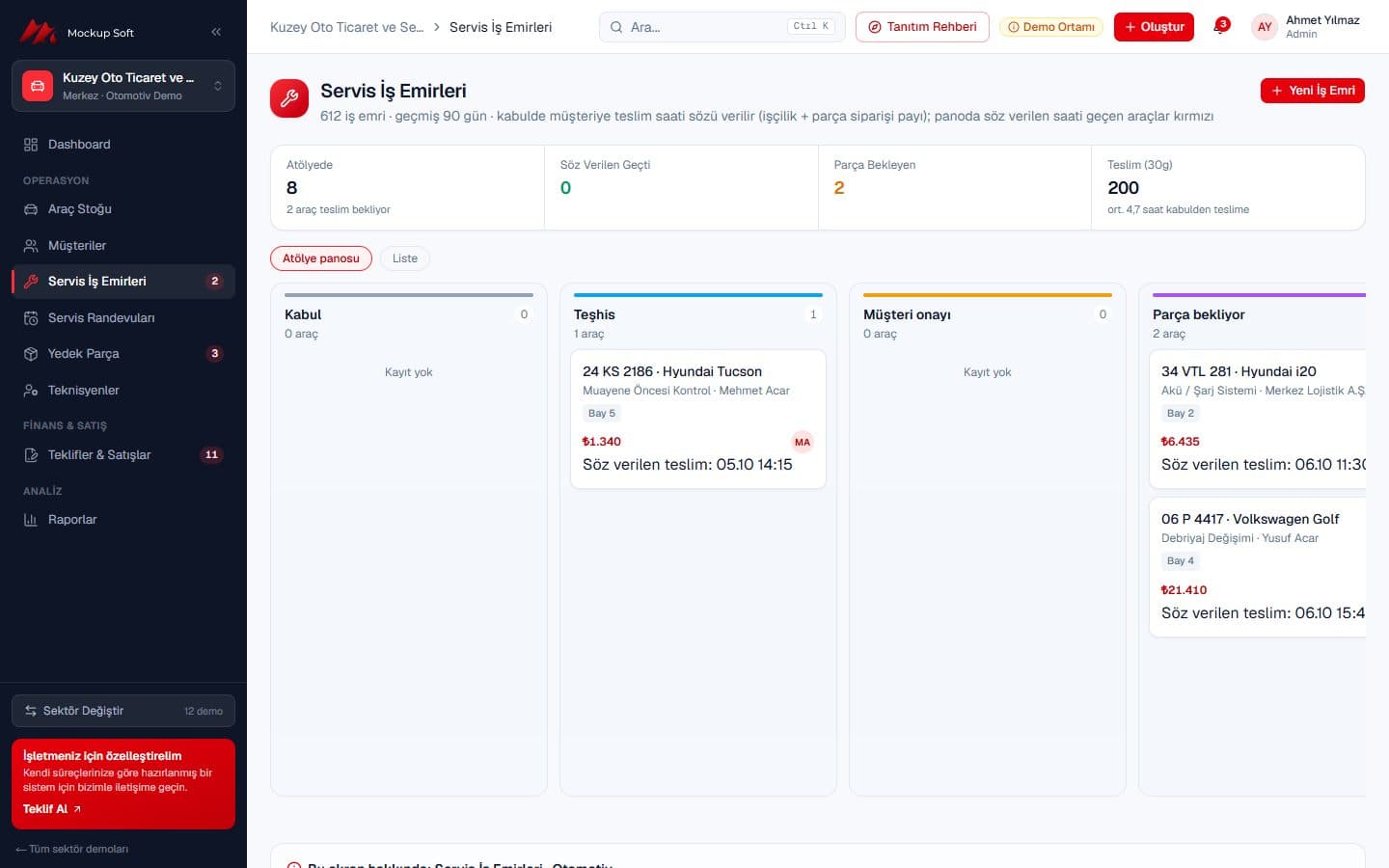Open Sektör Değiştir switcher
The width and height of the screenshot is (1389, 868).
(x=123, y=711)
